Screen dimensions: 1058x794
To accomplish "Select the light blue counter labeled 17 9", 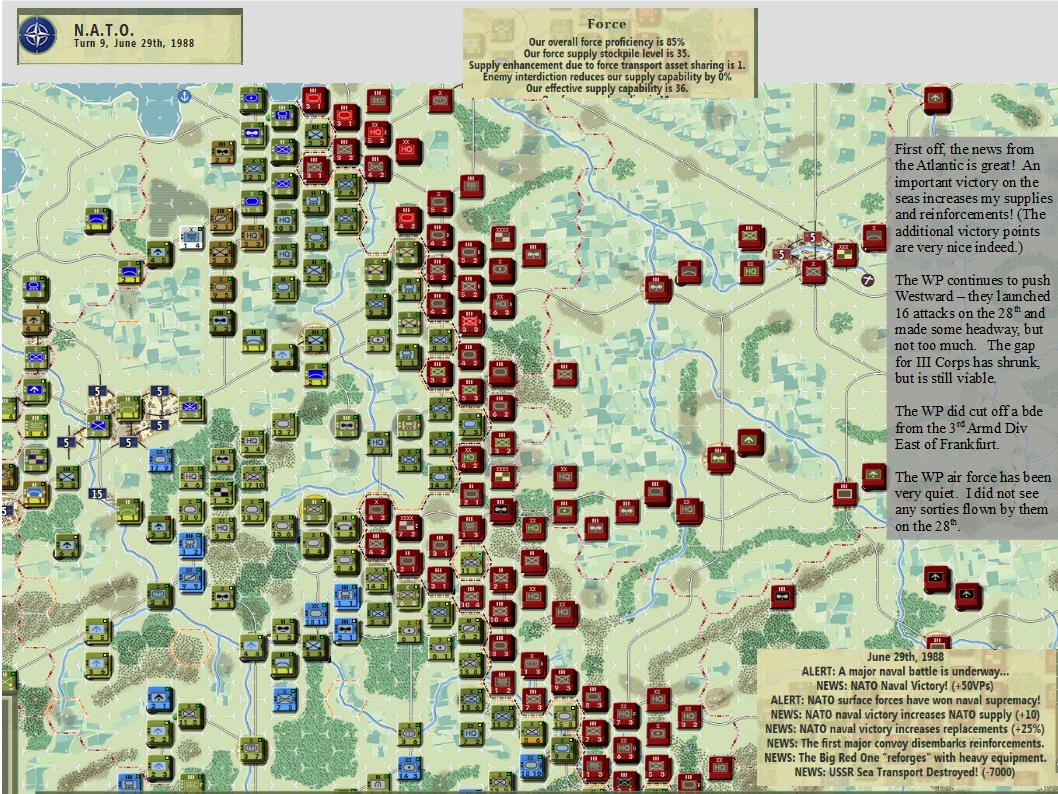I will pyautogui.click(x=160, y=460).
